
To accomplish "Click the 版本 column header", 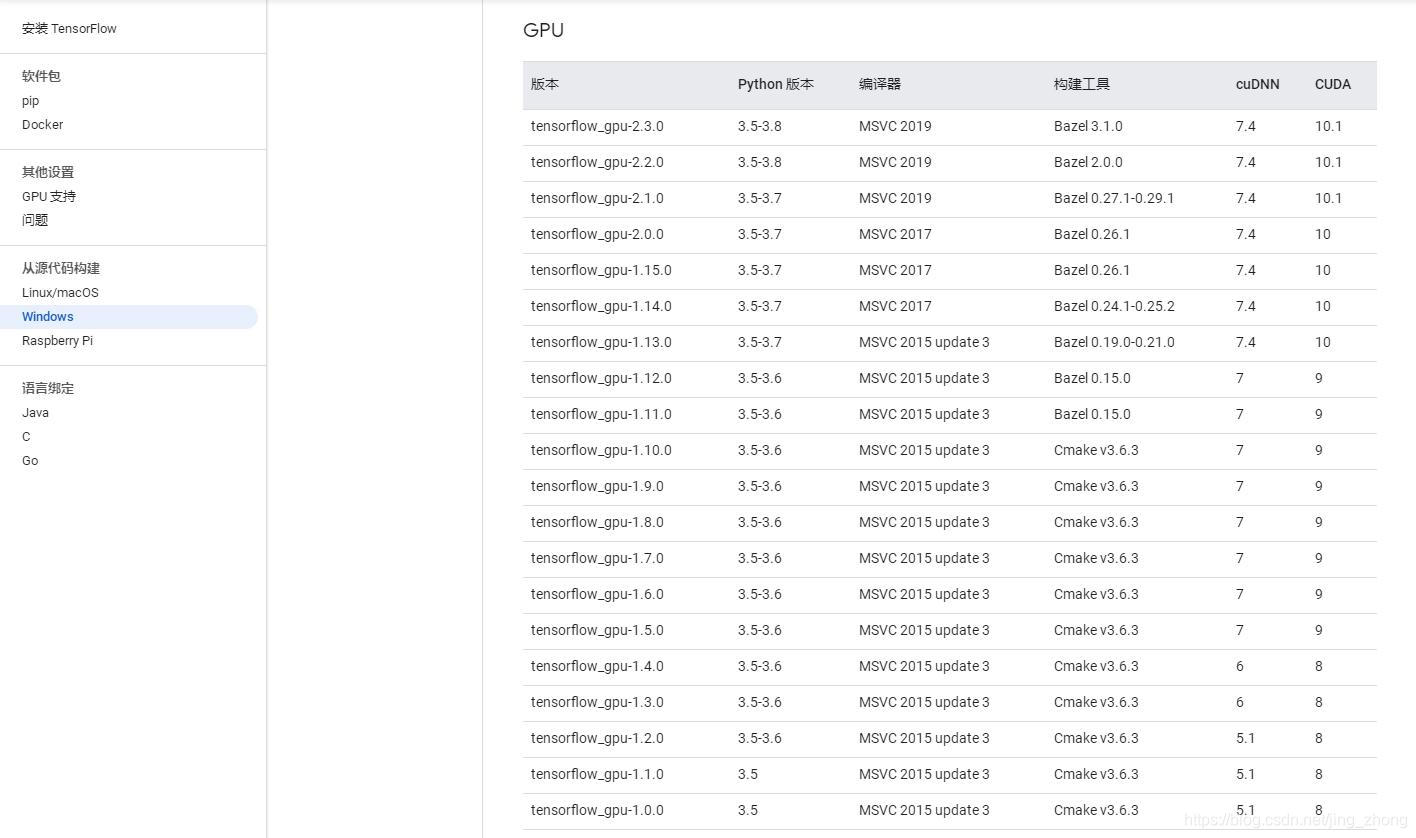I will coord(545,85).
